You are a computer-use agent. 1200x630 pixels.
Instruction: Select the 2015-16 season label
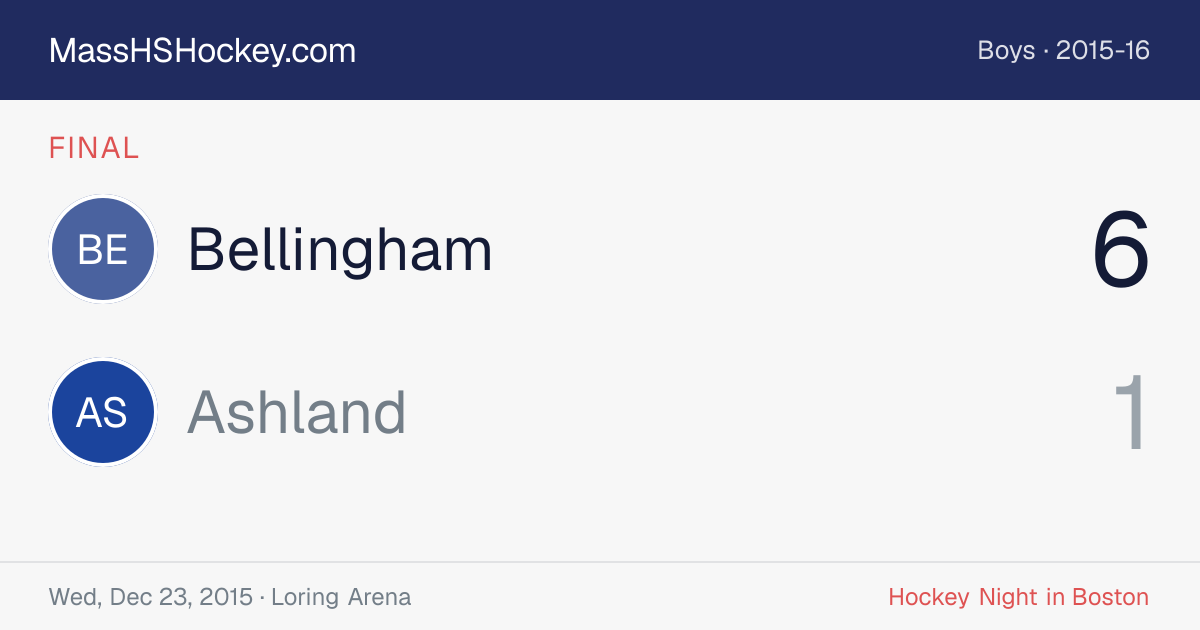pyautogui.click(x=1103, y=50)
